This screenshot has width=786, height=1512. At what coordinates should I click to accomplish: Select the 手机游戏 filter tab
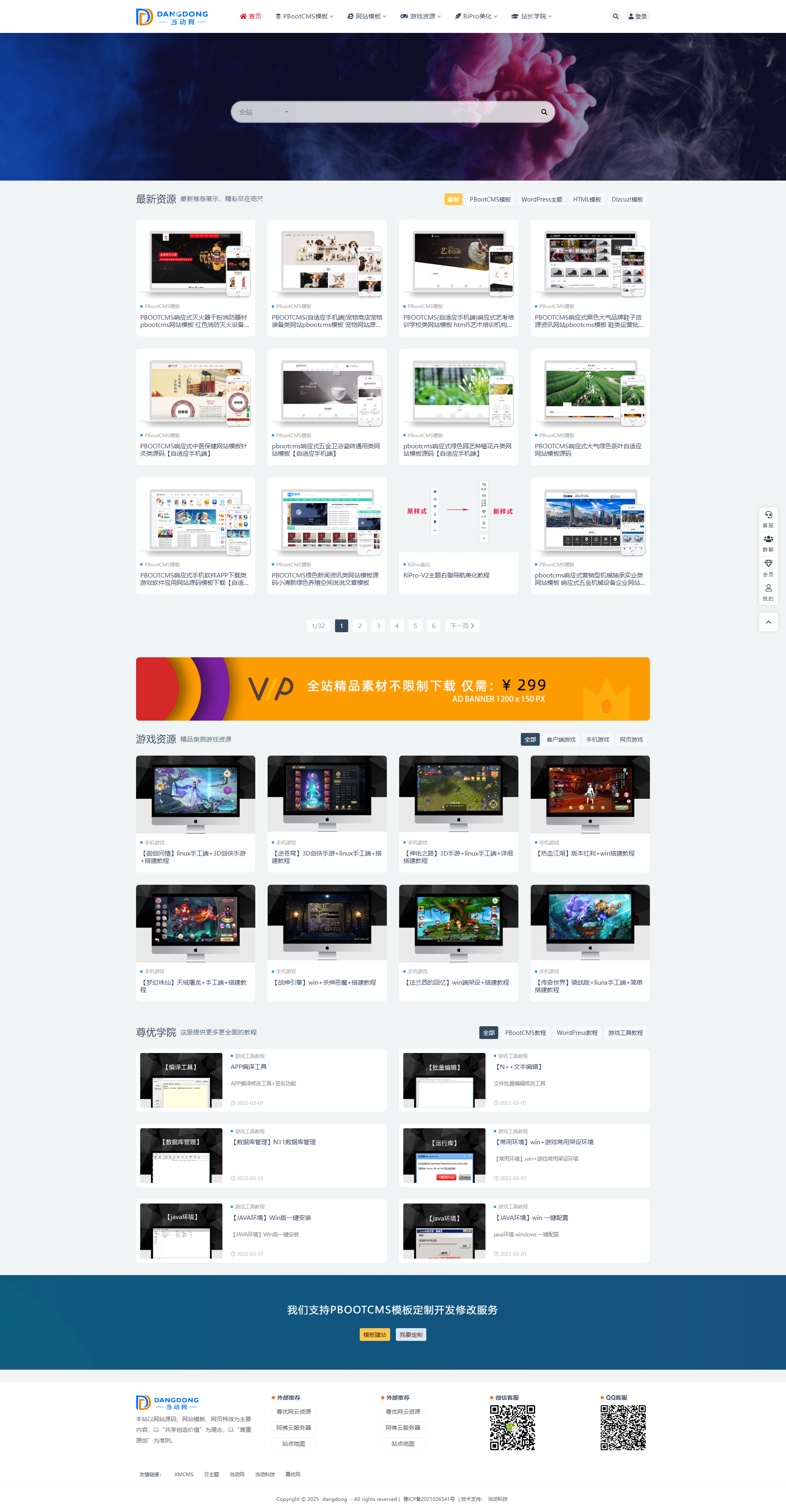(x=597, y=740)
